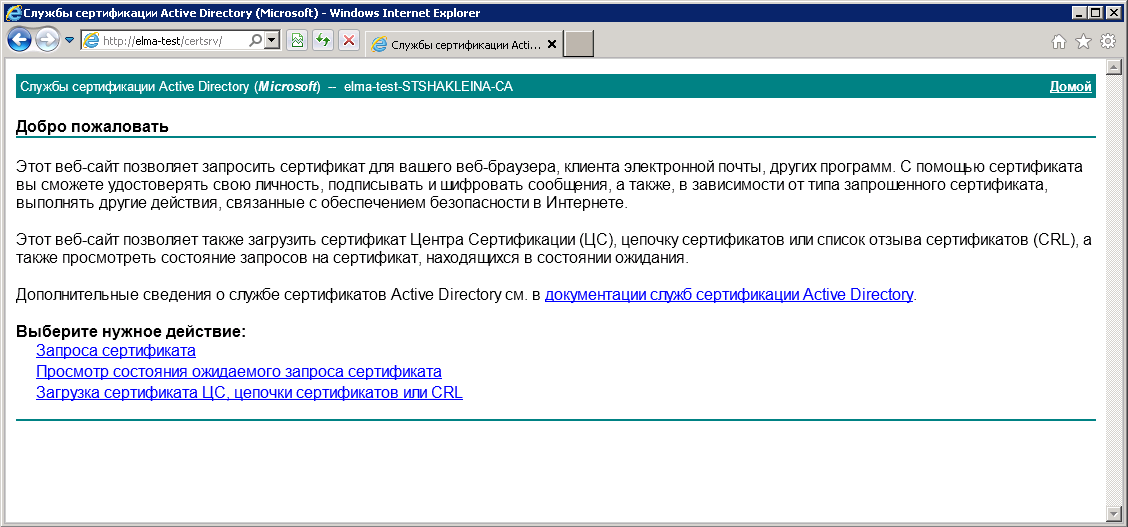This screenshot has width=1128, height=527.
Task: Stop loading with the red X icon
Action: pyautogui.click(x=349, y=41)
